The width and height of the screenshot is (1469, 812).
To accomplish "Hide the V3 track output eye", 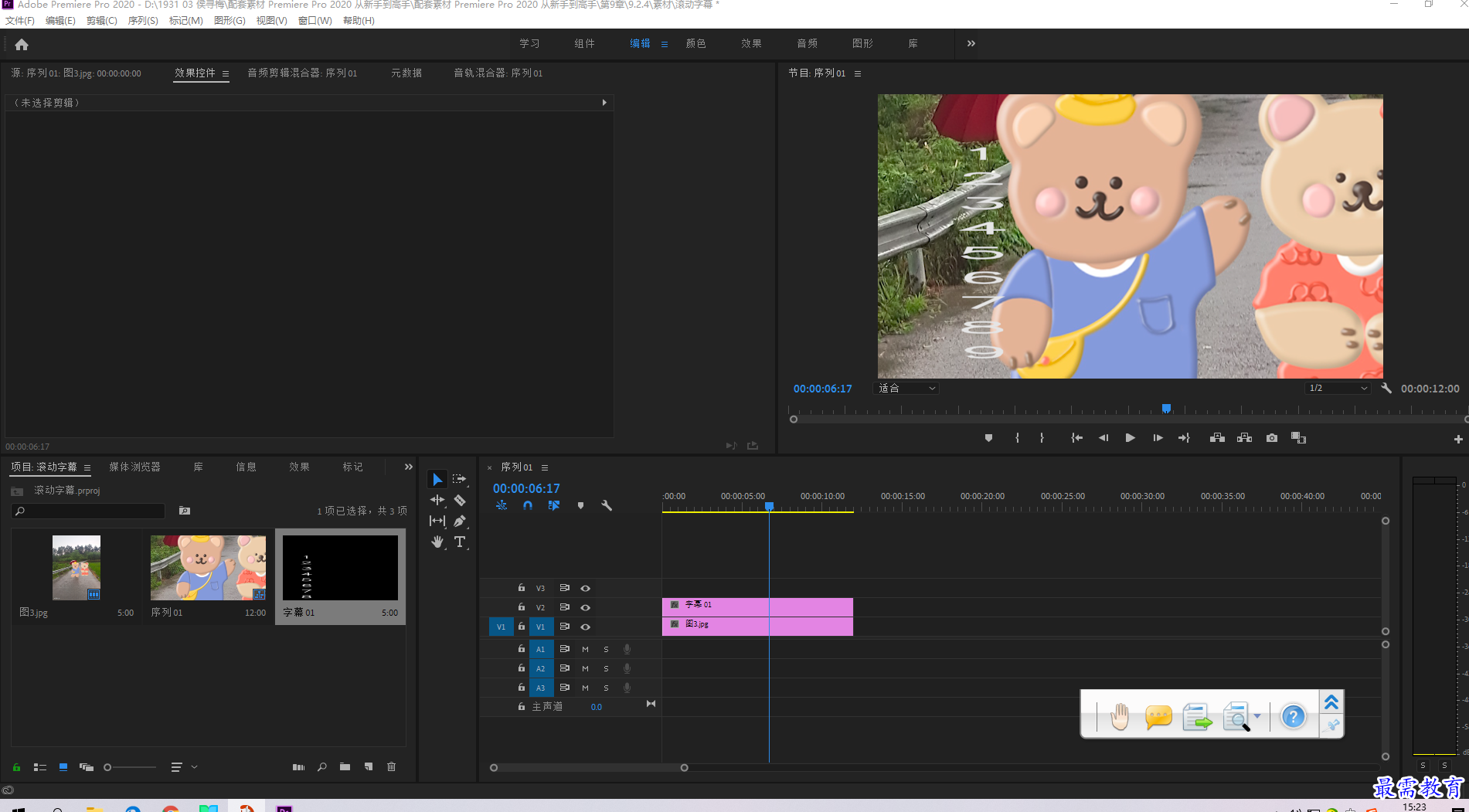I will pos(586,588).
